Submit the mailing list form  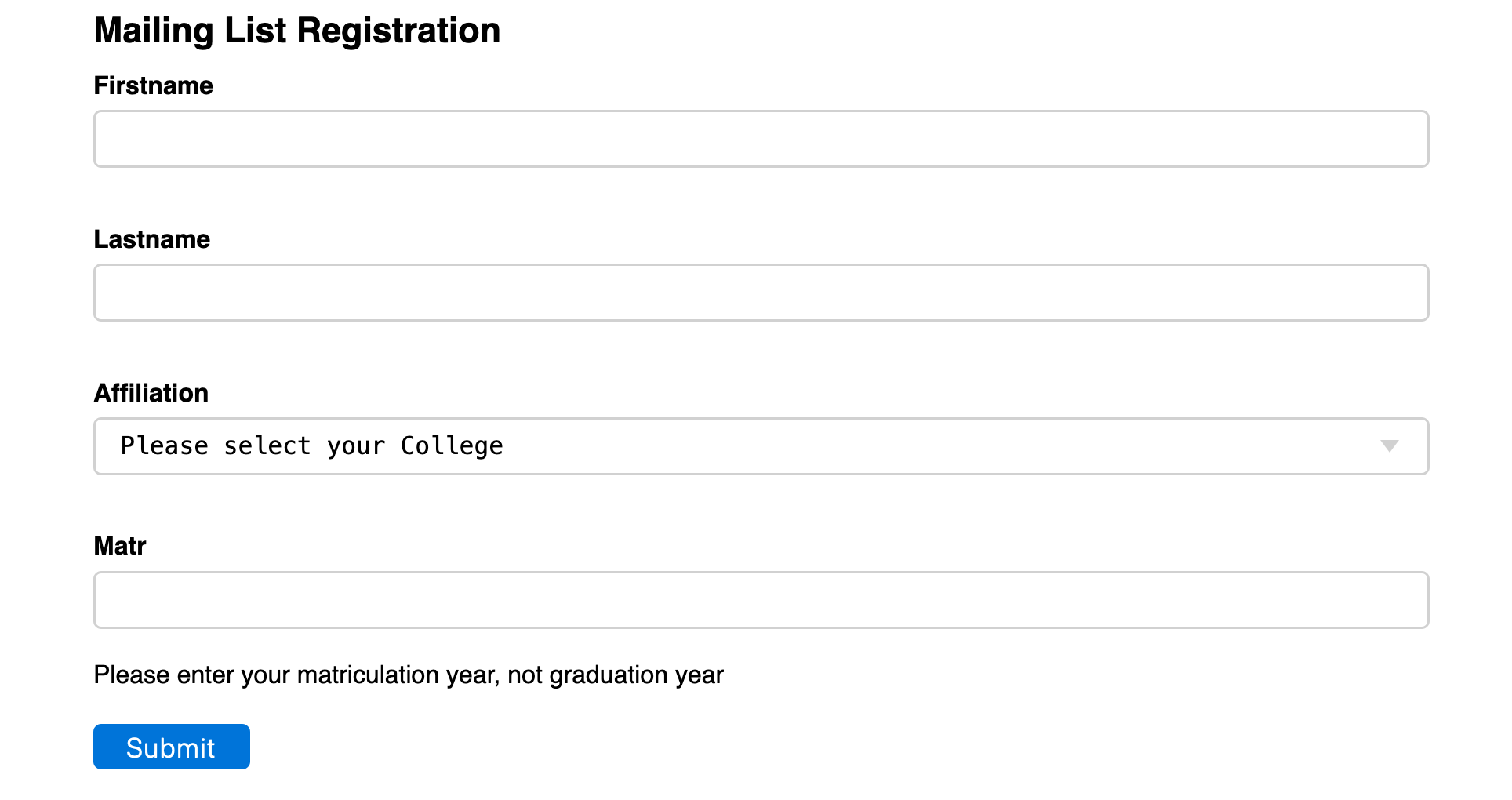click(172, 747)
